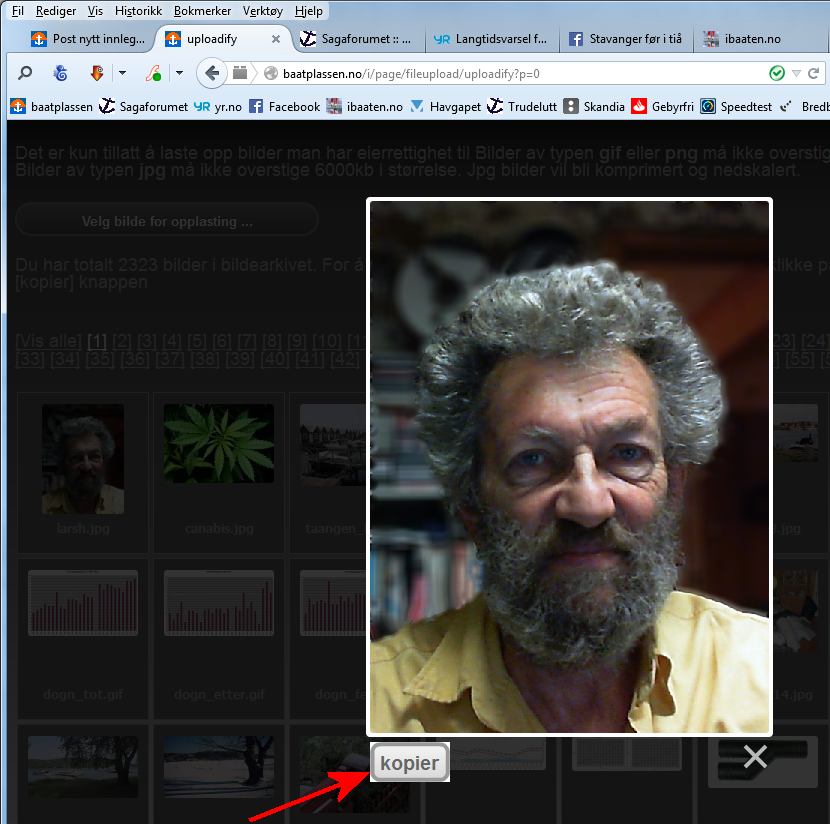The image size is (830, 824).
Task: Click the magnifier search toolbar icon
Action: [x=24, y=73]
